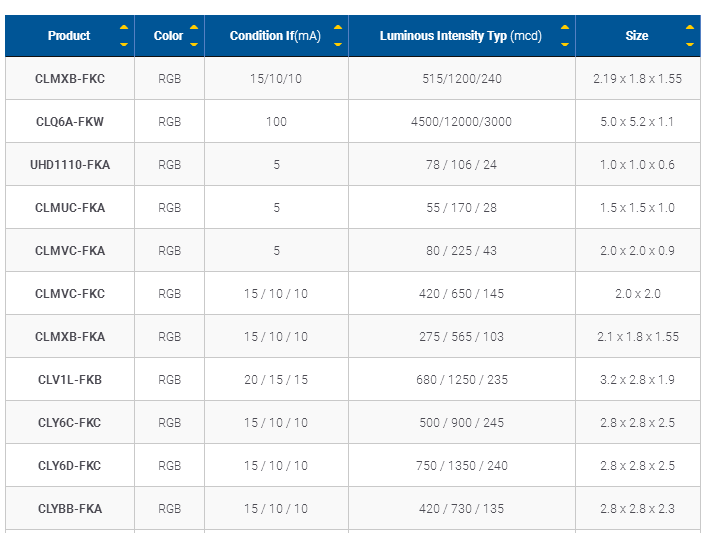Sort Color column ascending with up arrow
The width and height of the screenshot is (701, 533).
point(194,27)
